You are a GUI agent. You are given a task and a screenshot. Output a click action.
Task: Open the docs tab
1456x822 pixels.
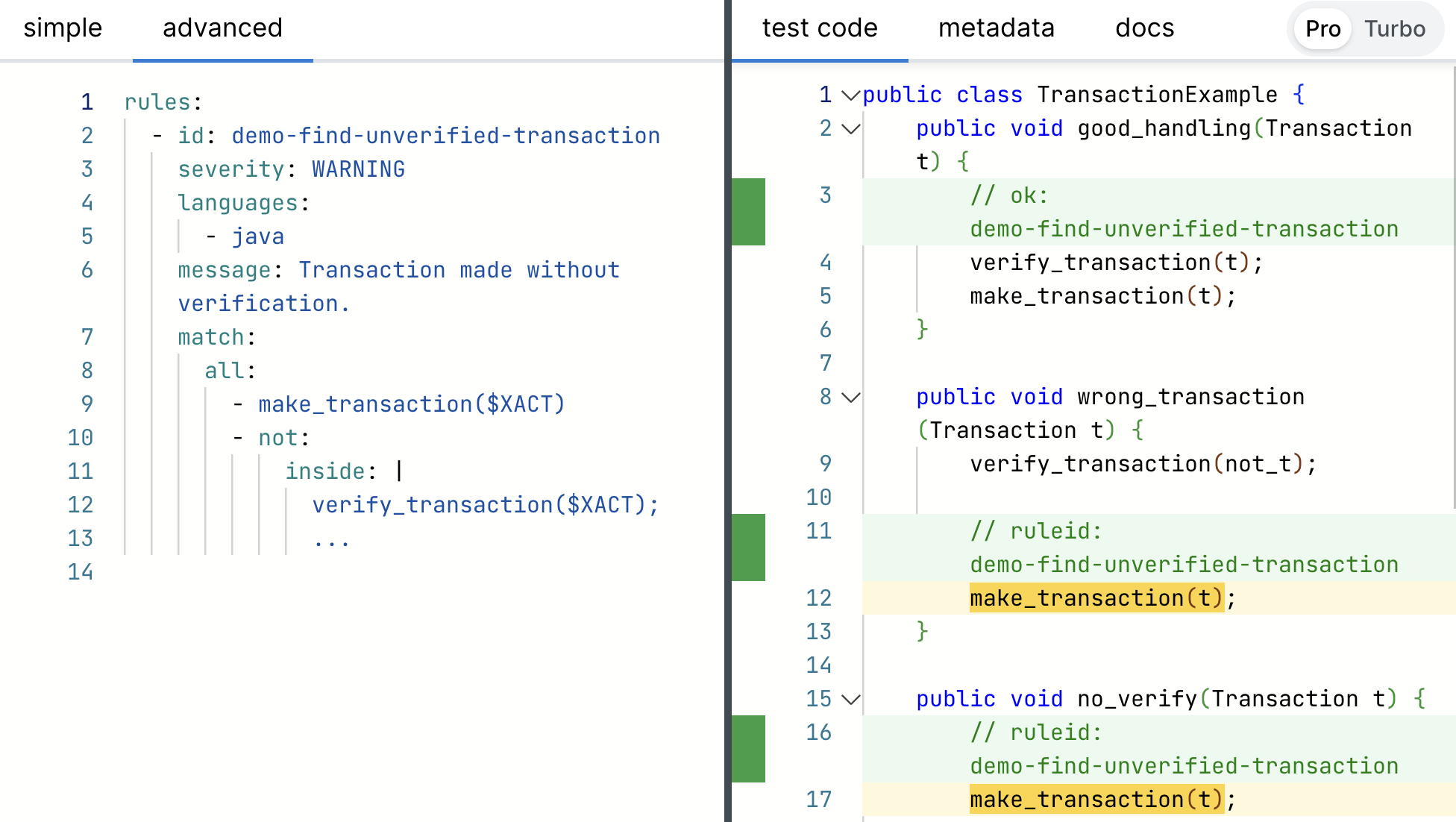(1143, 28)
